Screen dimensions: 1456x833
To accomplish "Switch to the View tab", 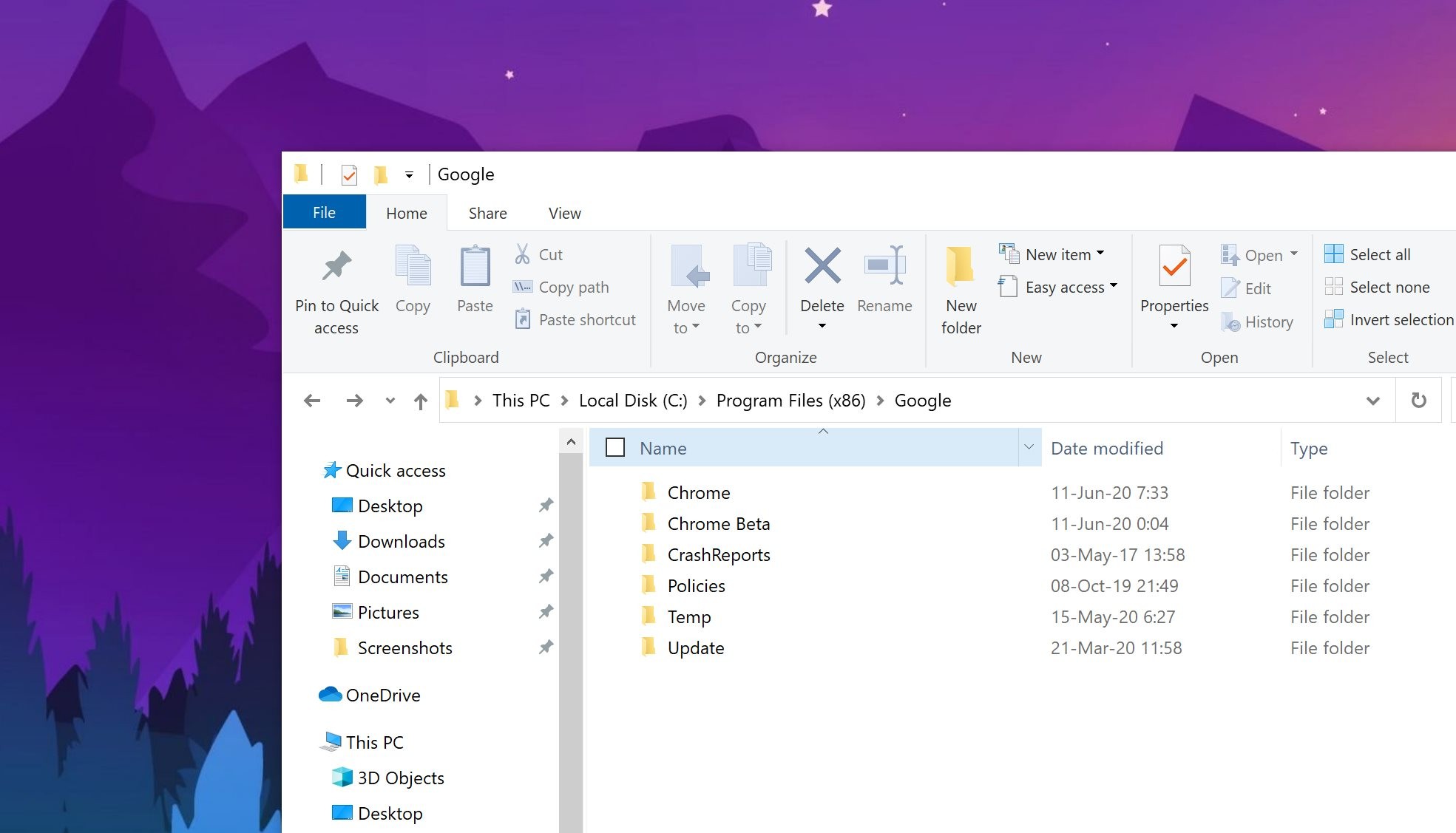I will [563, 213].
